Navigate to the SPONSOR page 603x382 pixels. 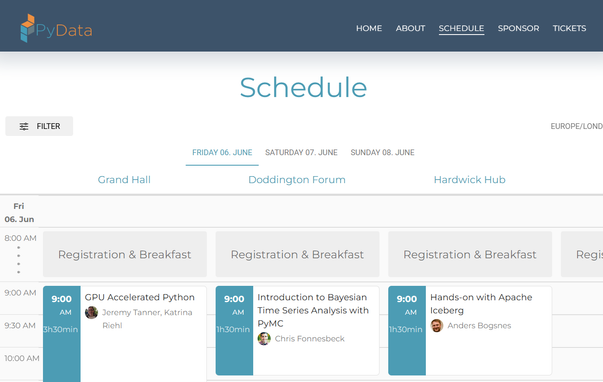518,28
